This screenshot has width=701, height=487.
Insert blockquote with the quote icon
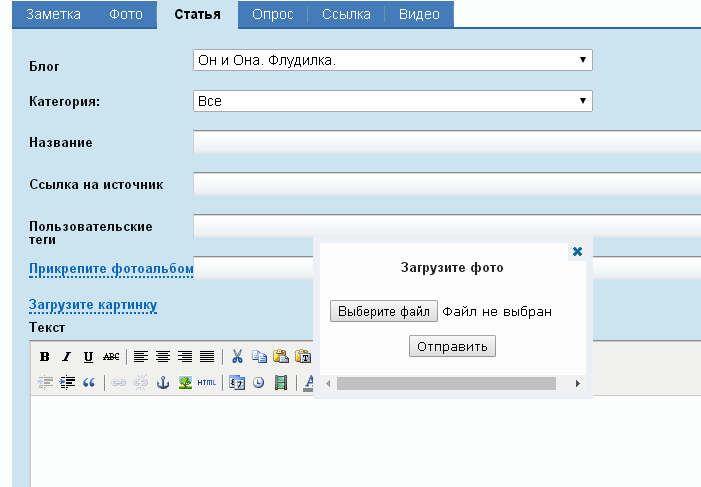point(88,382)
